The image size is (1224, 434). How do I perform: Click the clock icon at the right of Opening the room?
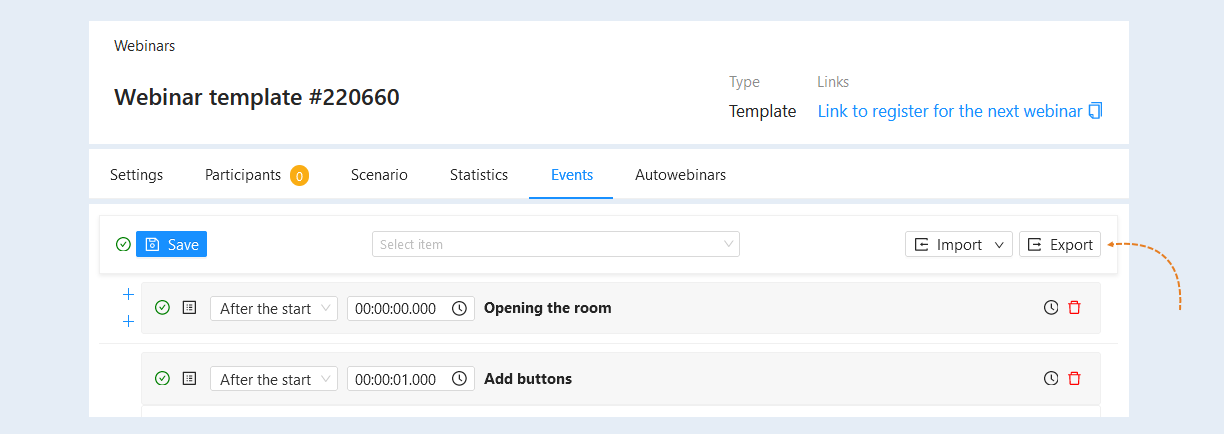[1051, 308]
